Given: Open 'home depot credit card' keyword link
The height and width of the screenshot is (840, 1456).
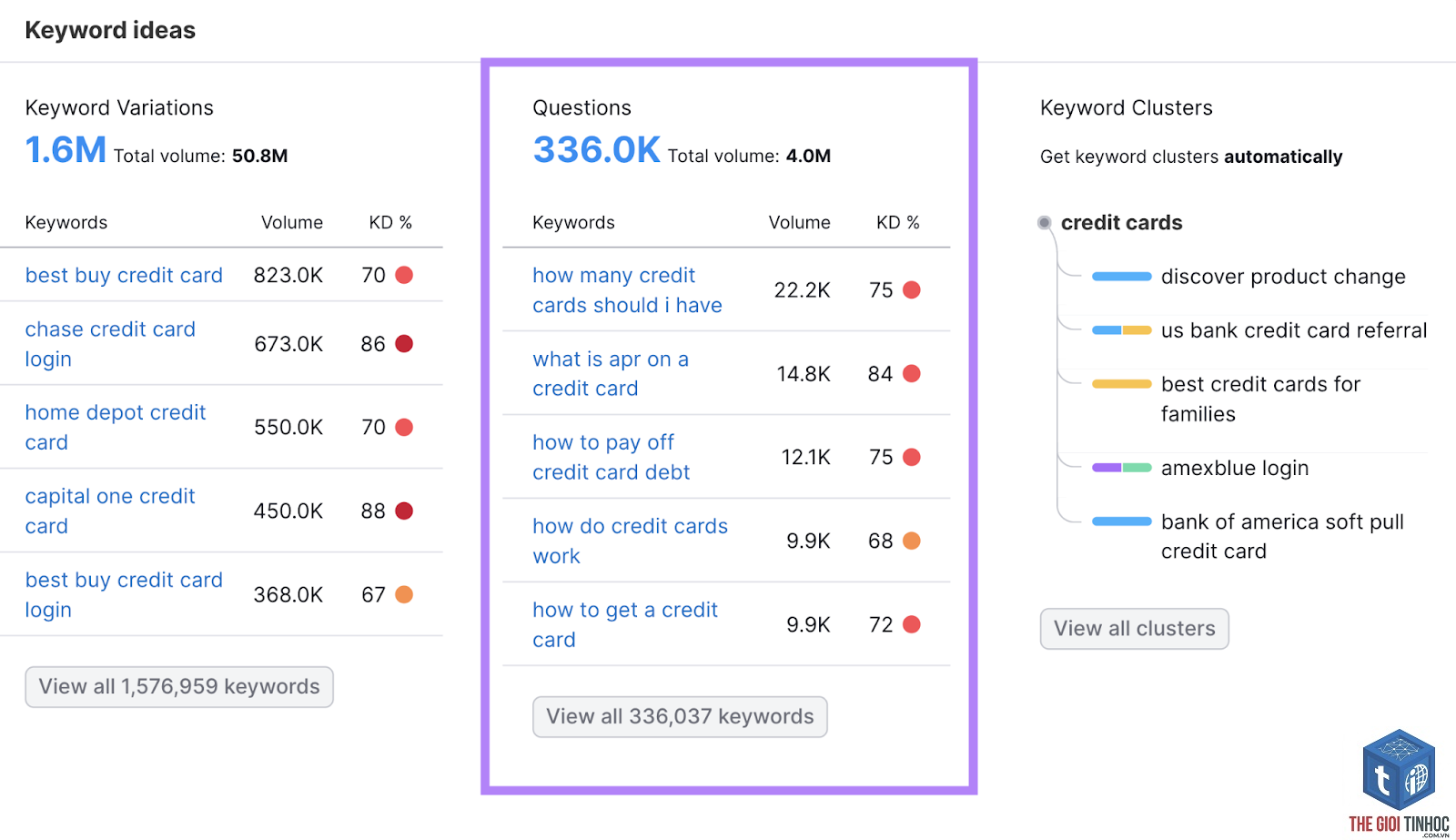Looking at the screenshot, I should coord(116,427).
